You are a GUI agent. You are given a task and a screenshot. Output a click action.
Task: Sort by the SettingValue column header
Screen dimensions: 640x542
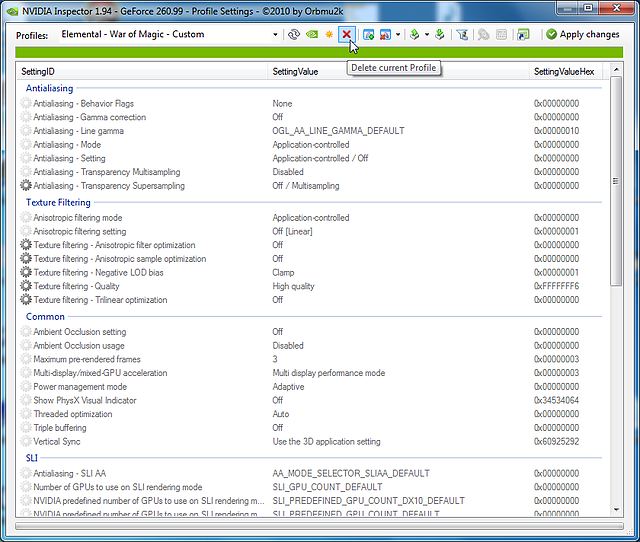click(x=398, y=72)
